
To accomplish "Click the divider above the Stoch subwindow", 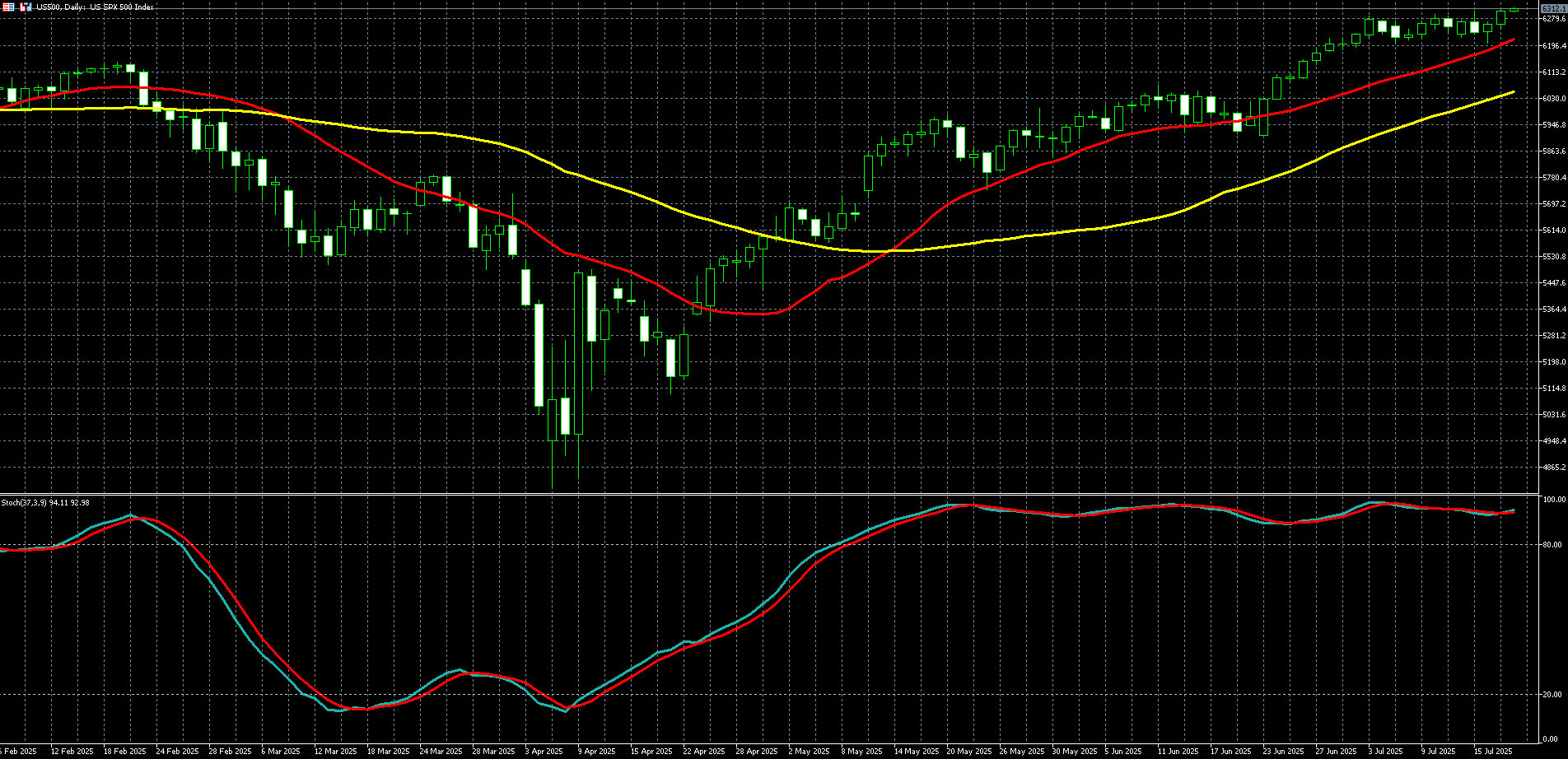I will click(x=770, y=494).
